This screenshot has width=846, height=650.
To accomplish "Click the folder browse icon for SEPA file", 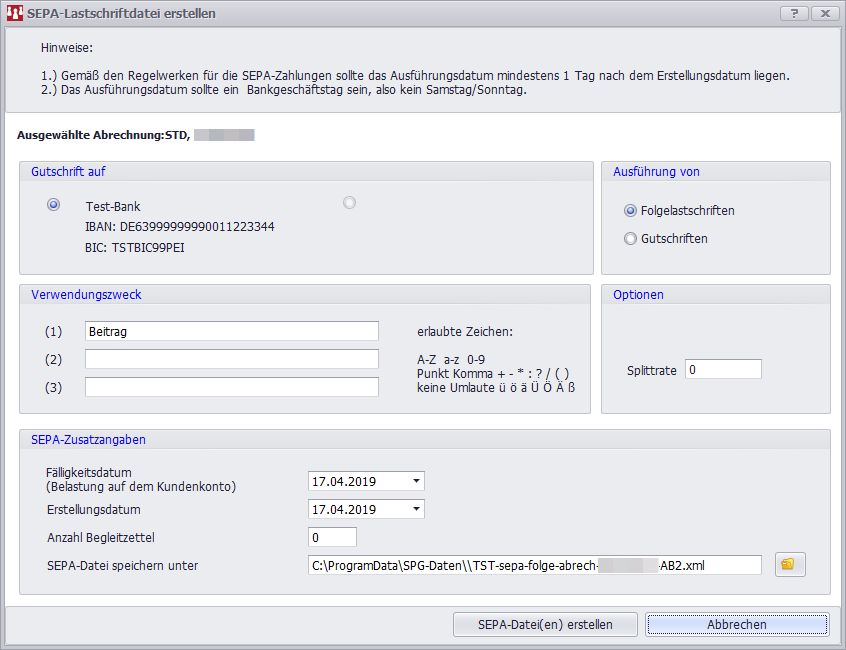I will (789, 565).
